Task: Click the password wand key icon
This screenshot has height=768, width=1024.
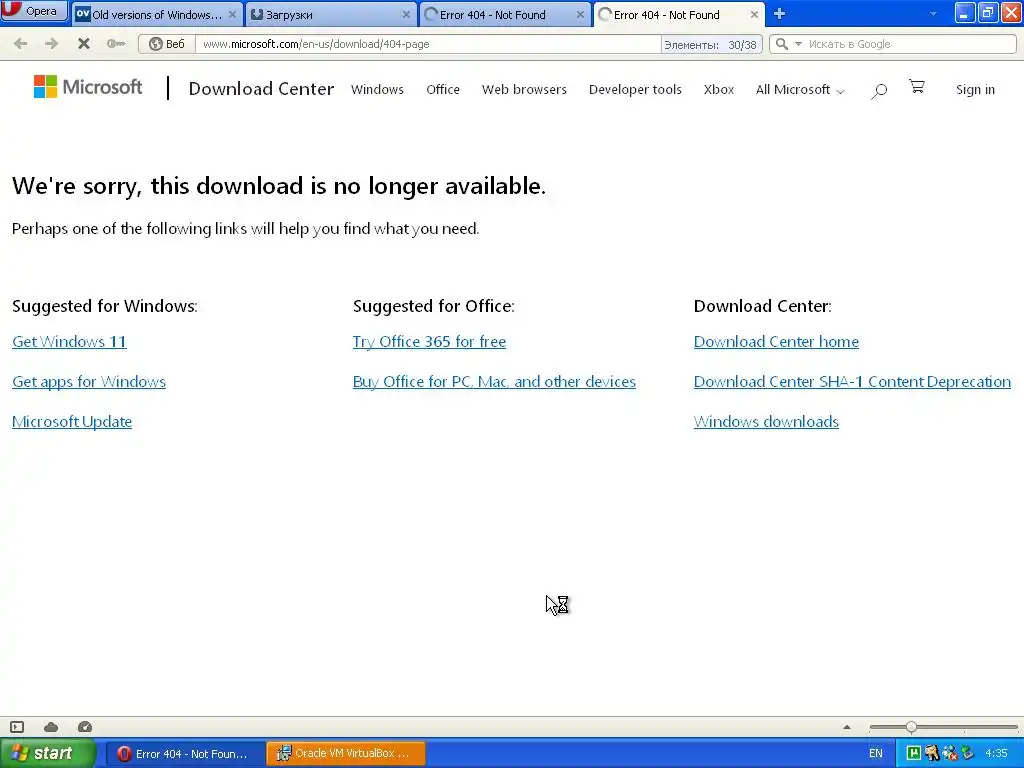Action: [116, 44]
